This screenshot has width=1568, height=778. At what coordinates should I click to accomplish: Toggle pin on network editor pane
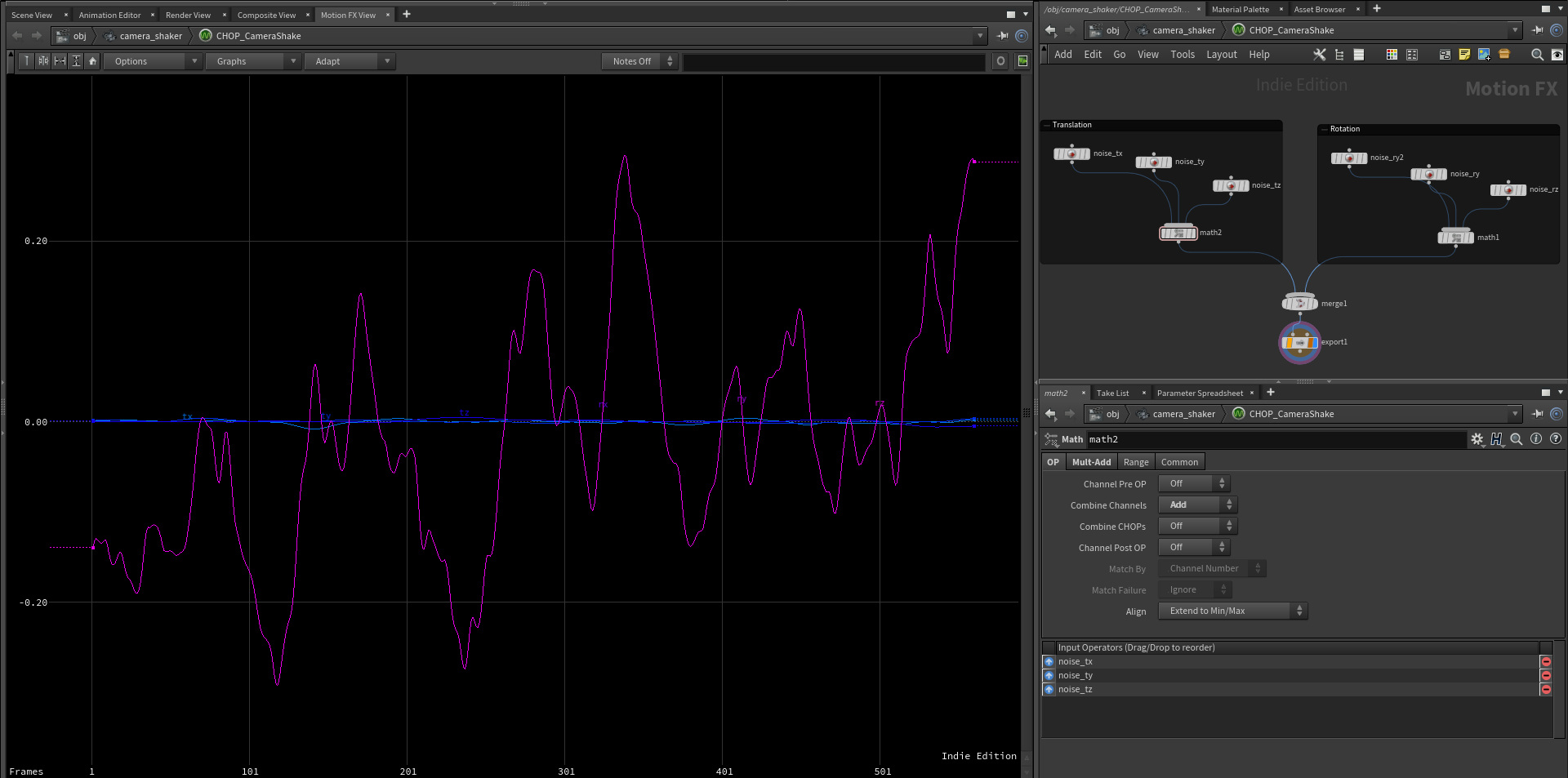[x=1537, y=30]
